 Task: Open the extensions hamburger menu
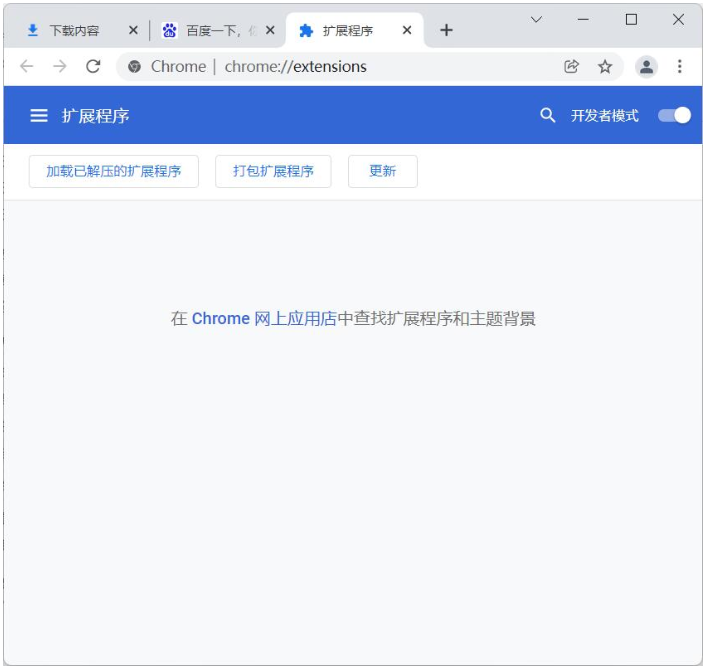click(39, 116)
